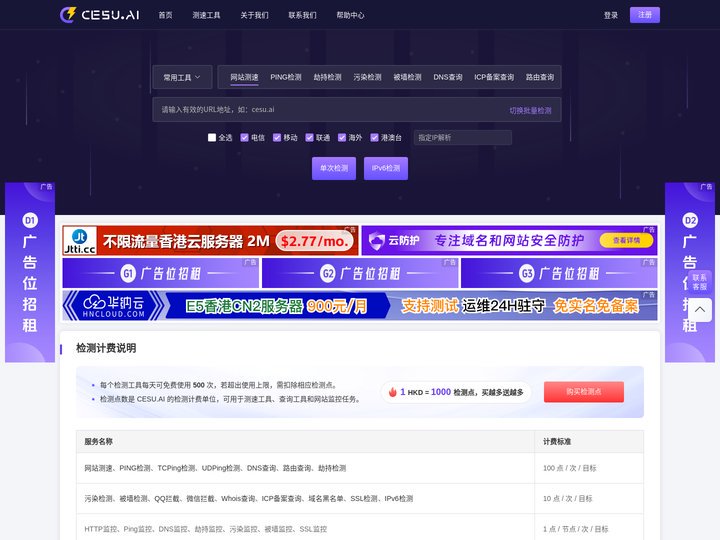The width and height of the screenshot is (720, 540).
Task: Click the row starting with HTTP监控、Ping监控
Action: [360, 528]
